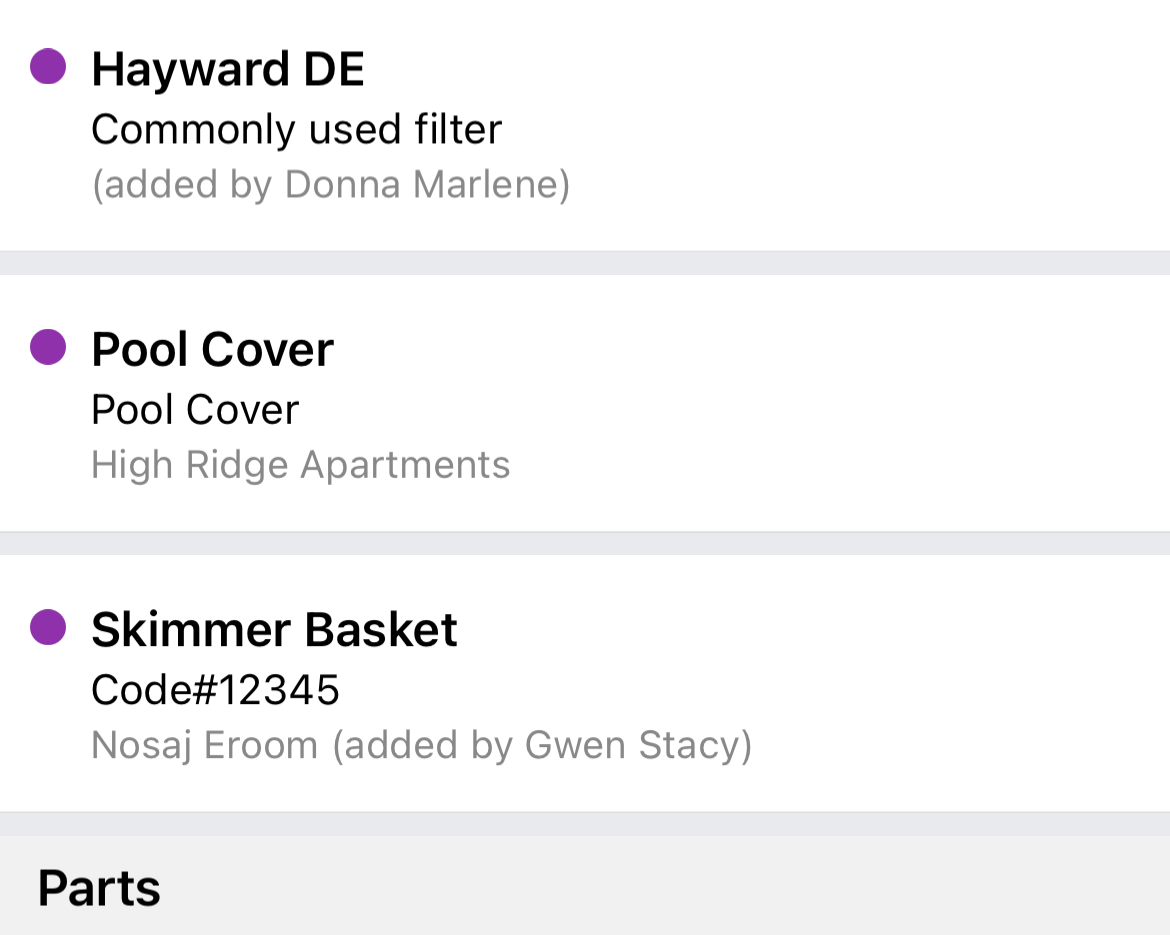Click empty space right of Skimmer Basket title
This screenshot has width=1170, height=935.
click(x=800, y=630)
